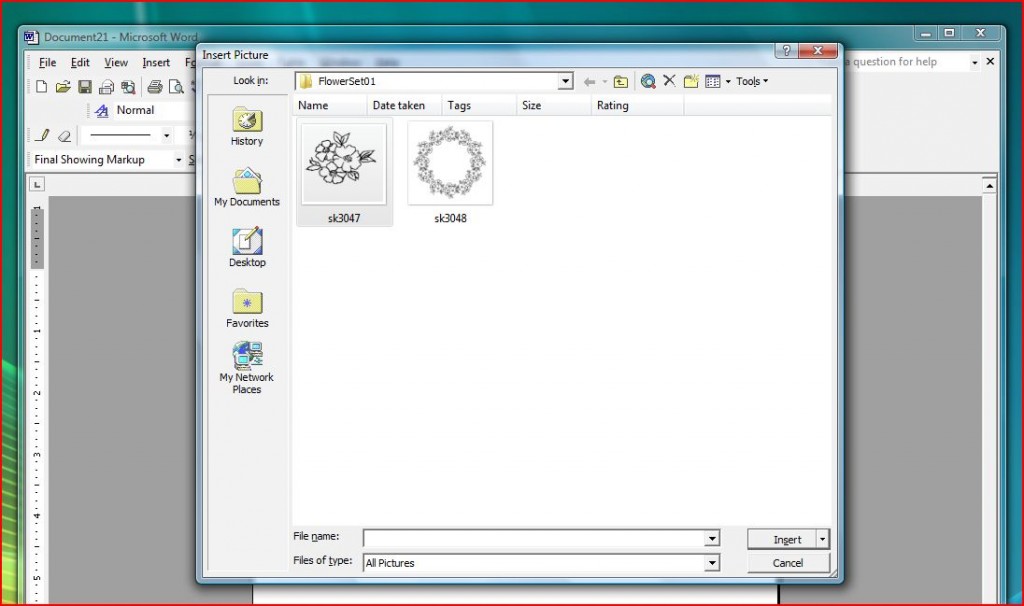Cancel the Insert Picture dialog
Screen dimensions: 1024x606
pos(788,563)
